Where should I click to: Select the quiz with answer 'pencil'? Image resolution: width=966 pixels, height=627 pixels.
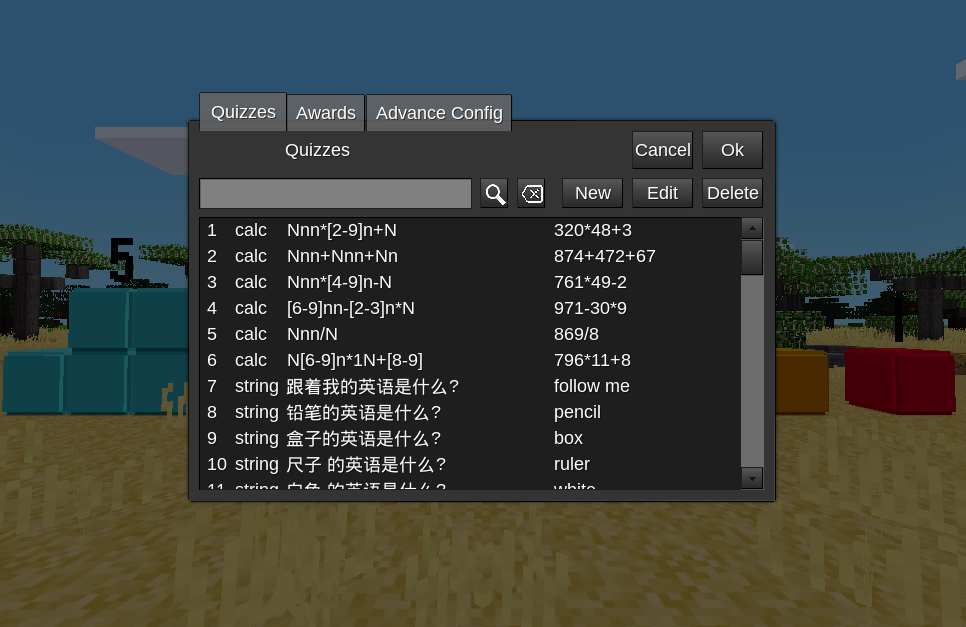click(470, 412)
